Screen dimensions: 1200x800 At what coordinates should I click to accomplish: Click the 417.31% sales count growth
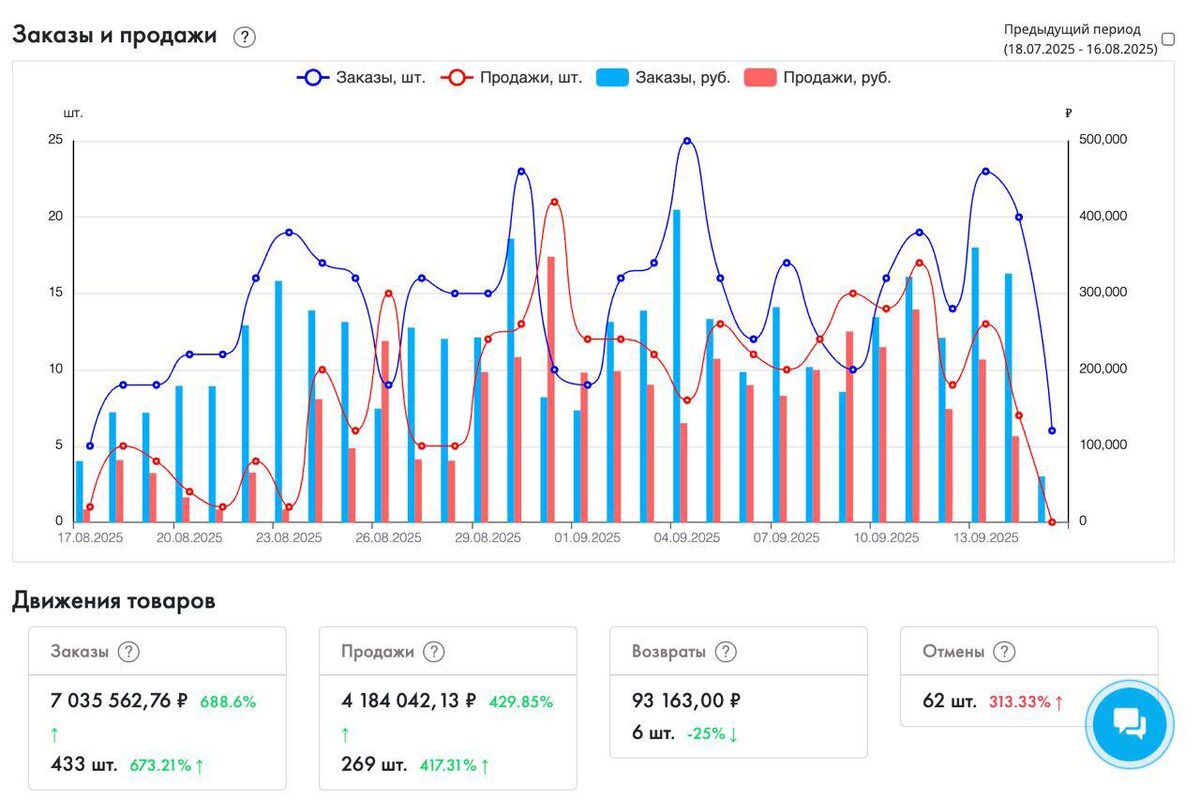[450, 766]
